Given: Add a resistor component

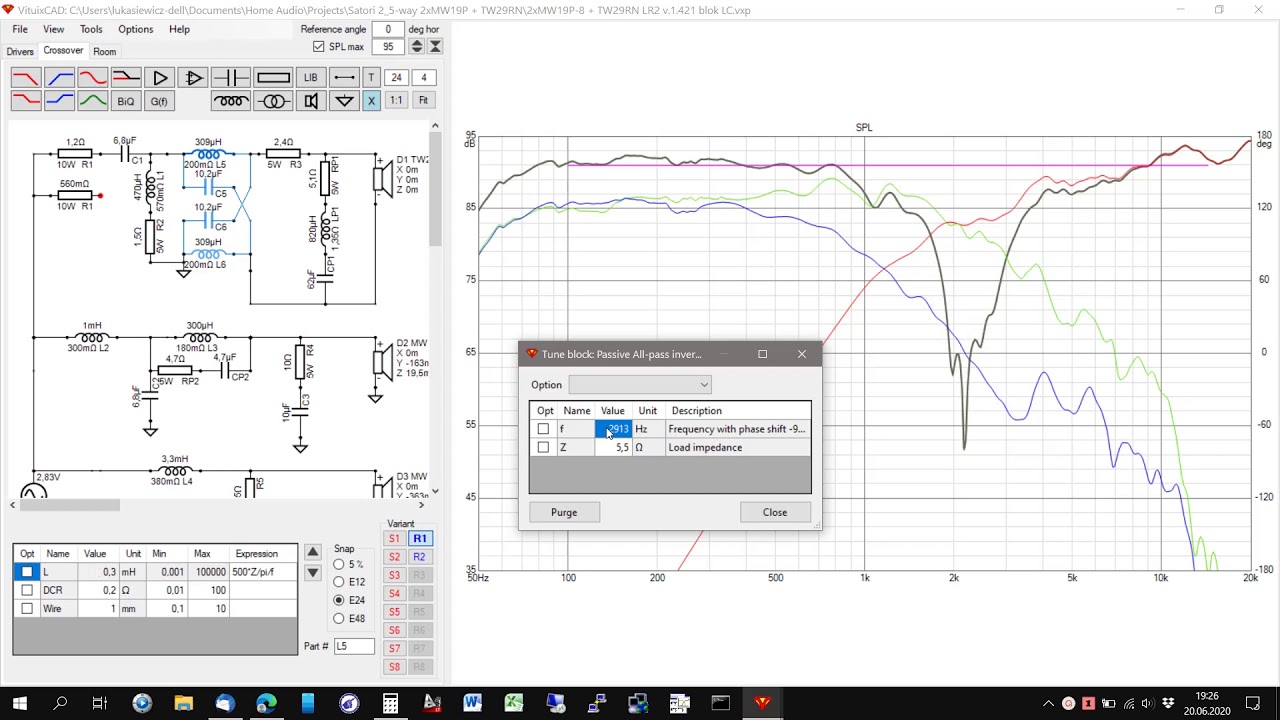Looking at the screenshot, I should pos(273,78).
